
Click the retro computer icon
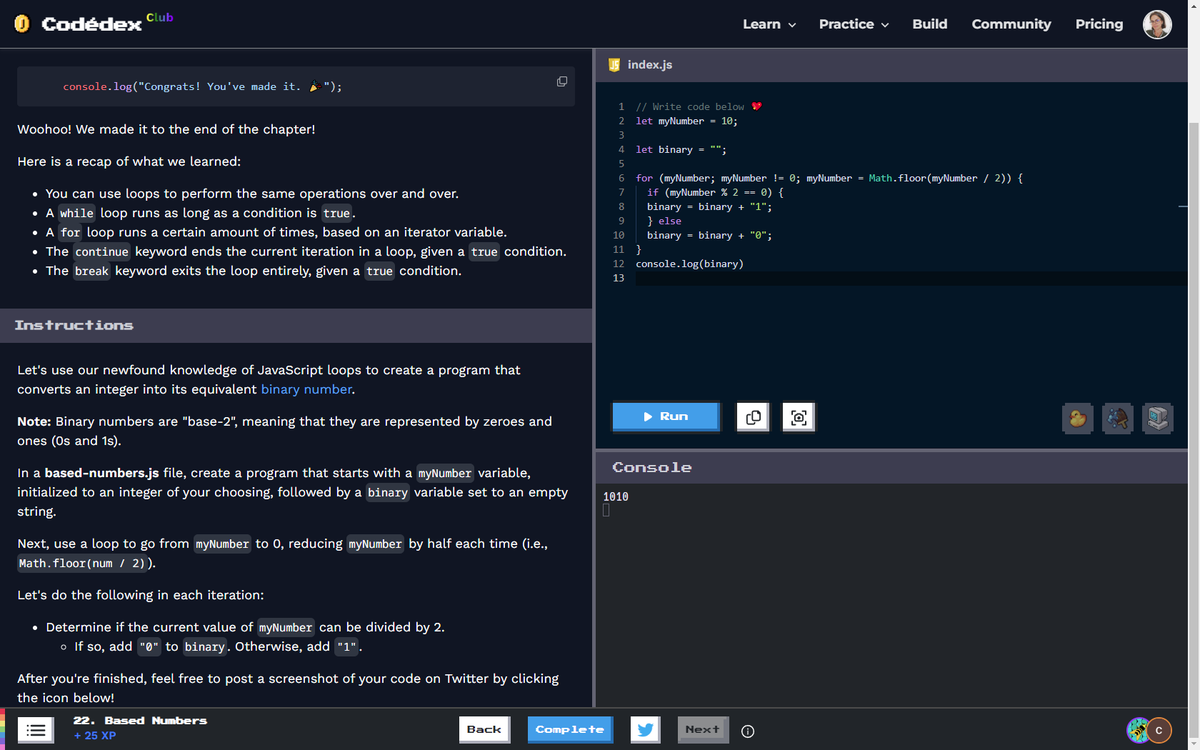point(1157,418)
